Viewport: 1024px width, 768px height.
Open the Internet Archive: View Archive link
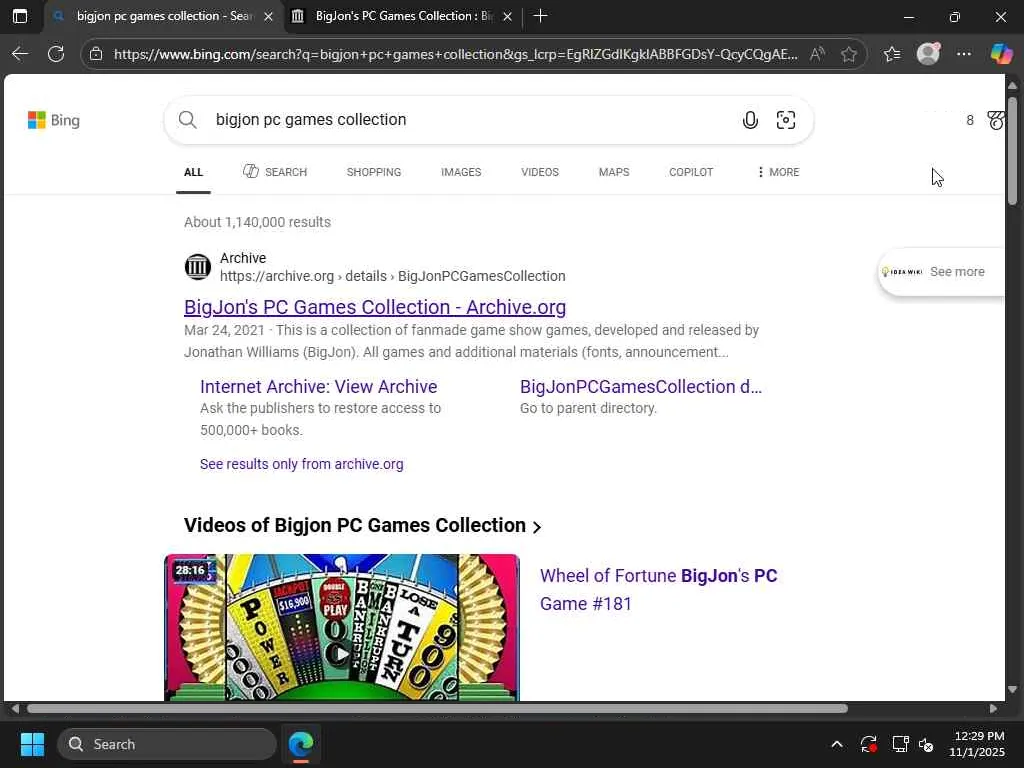pyautogui.click(x=319, y=387)
